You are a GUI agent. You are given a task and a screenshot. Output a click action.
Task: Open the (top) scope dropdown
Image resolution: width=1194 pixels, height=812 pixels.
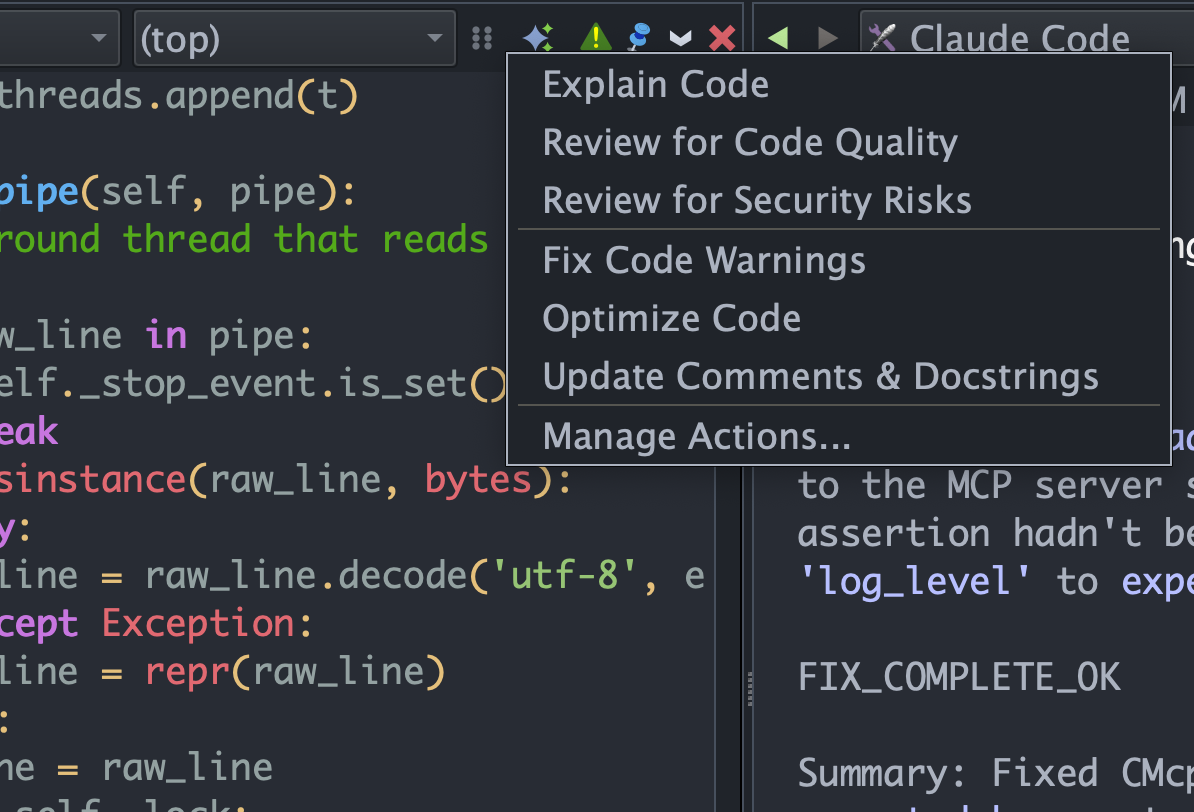coord(295,38)
